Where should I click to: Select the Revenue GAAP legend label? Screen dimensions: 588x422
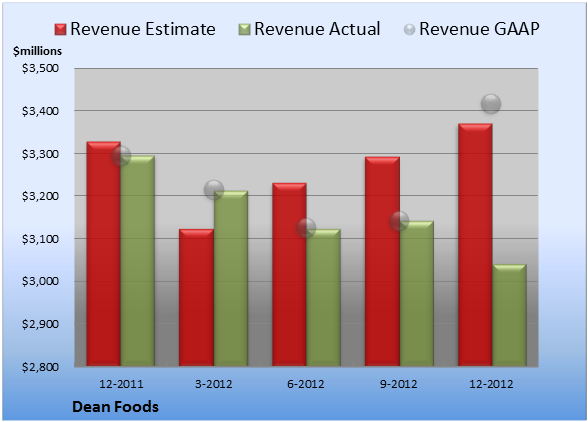pyautogui.click(x=479, y=29)
